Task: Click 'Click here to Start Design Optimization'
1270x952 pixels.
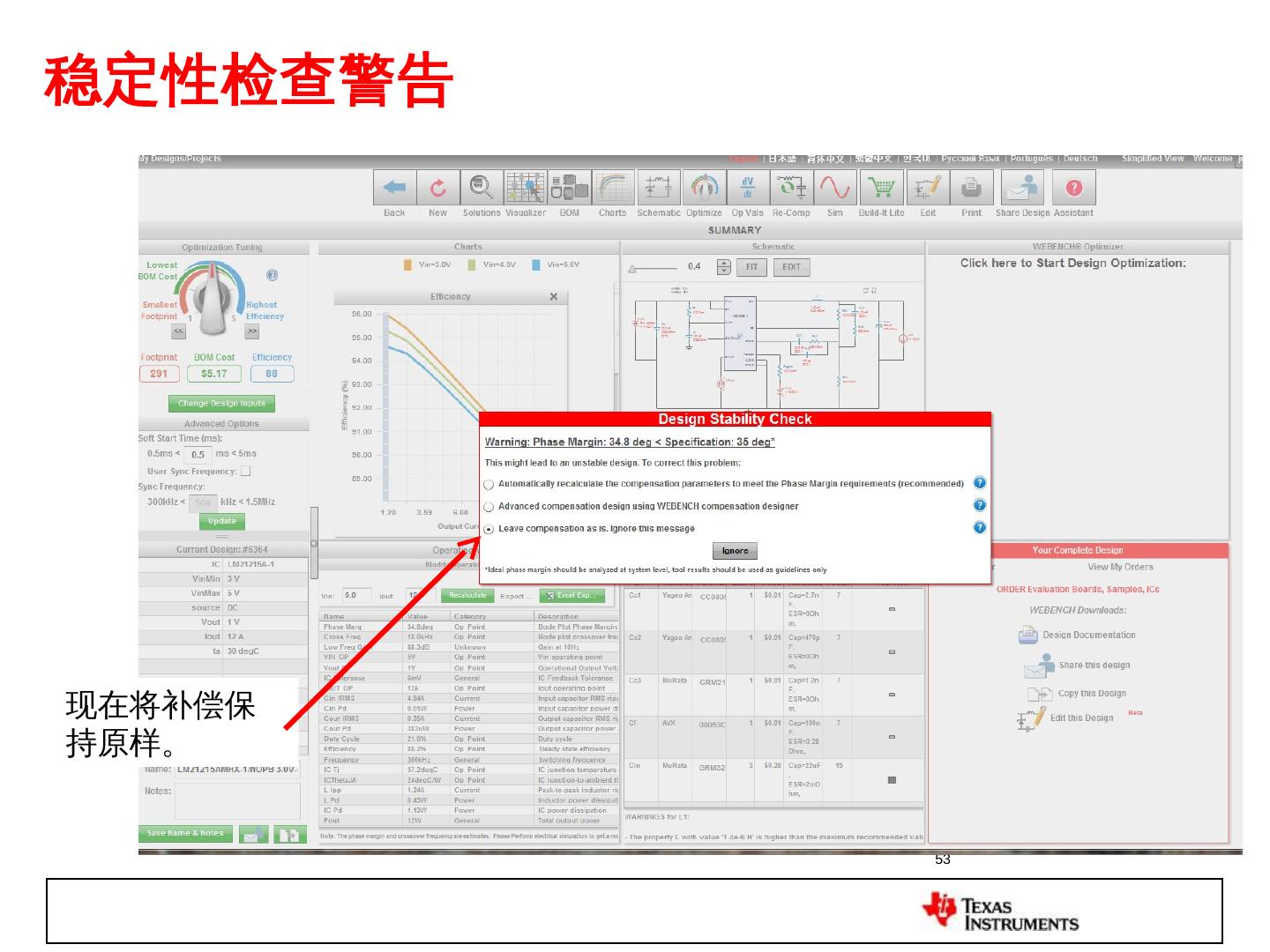Action: coord(1073,263)
